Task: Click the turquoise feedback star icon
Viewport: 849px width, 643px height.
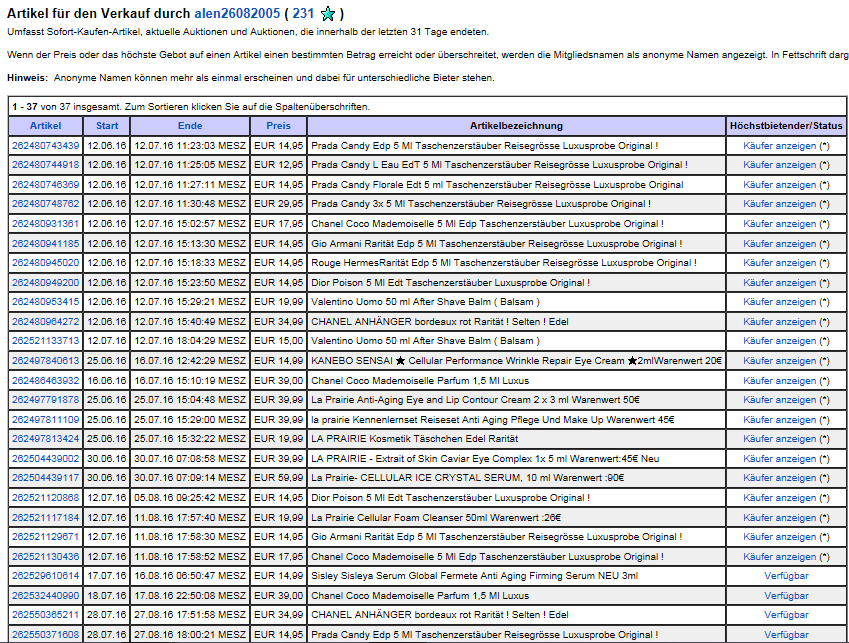Action: (328, 14)
